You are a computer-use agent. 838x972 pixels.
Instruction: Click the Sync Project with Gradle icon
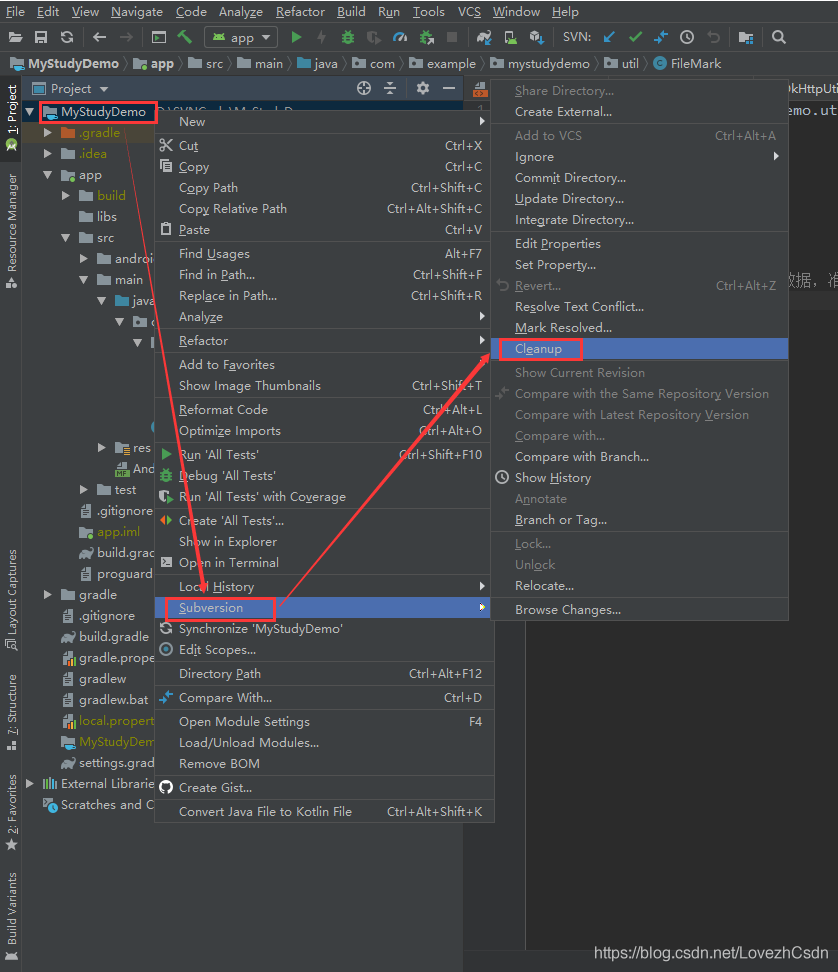(484, 37)
